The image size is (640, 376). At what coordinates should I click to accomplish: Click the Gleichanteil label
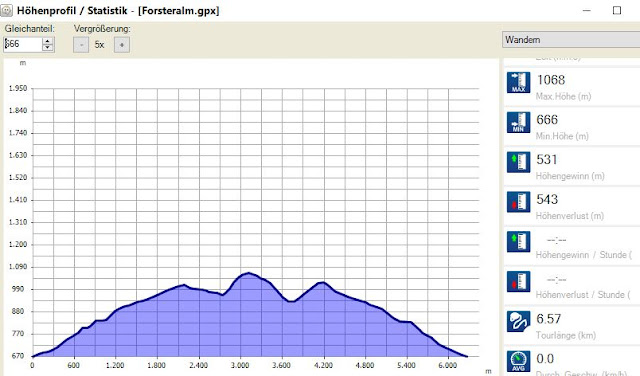pos(29,29)
